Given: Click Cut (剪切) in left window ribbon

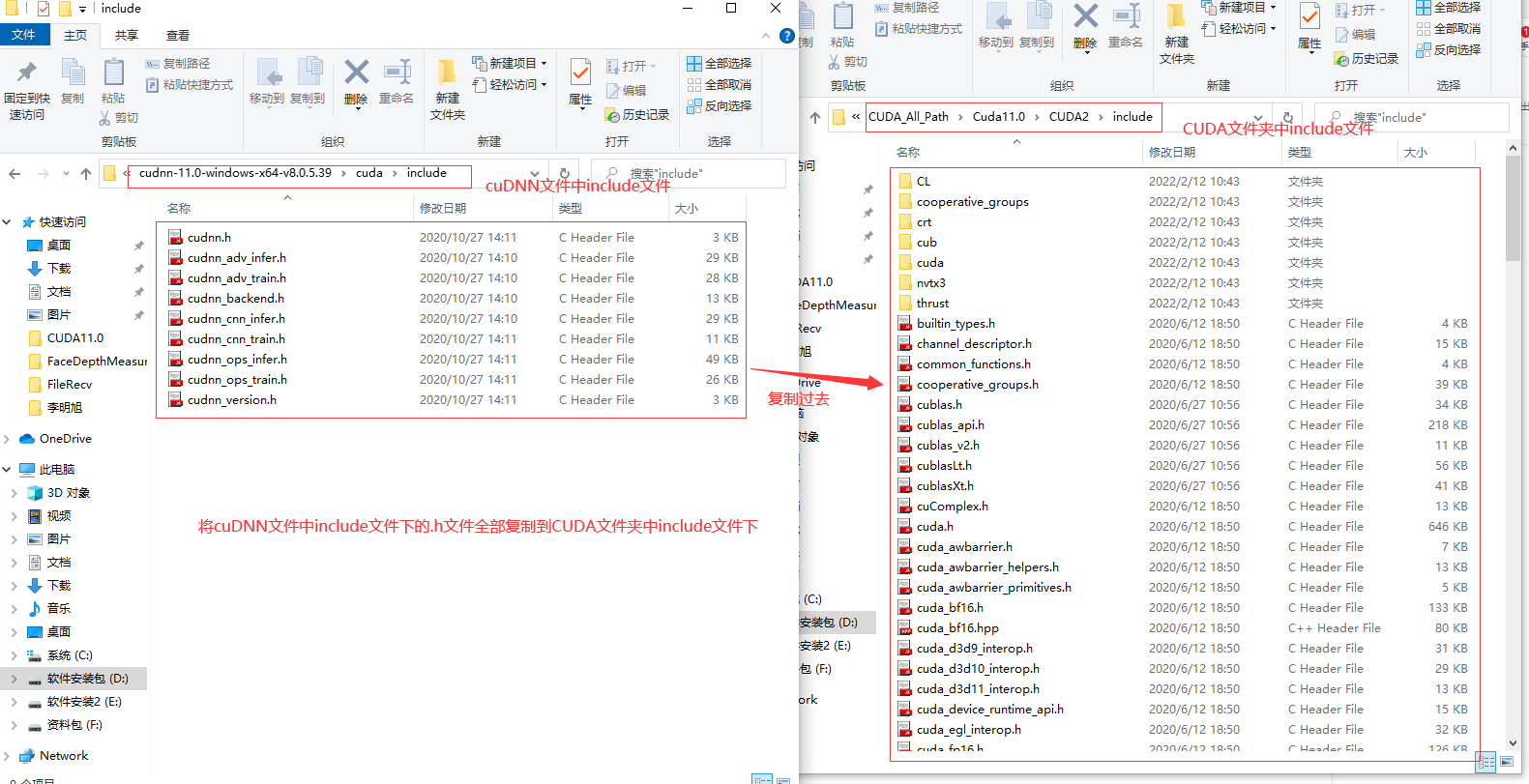Looking at the screenshot, I should 119,118.
